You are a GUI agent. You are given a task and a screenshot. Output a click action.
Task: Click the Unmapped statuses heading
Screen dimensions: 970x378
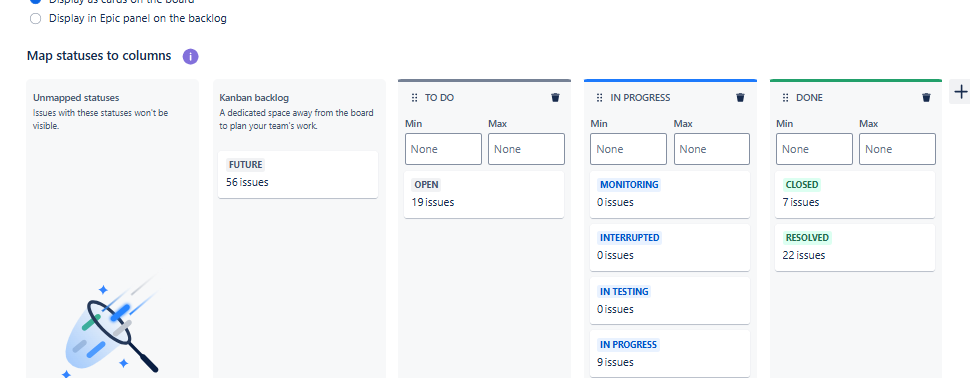[x=76, y=98]
